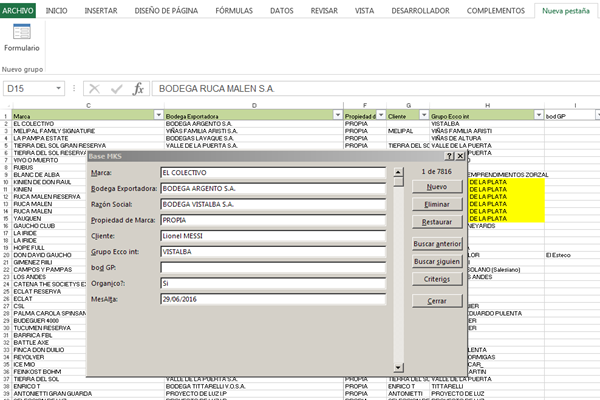Close the form with Cerrar button

pyautogui.click(x=436, y=300)
